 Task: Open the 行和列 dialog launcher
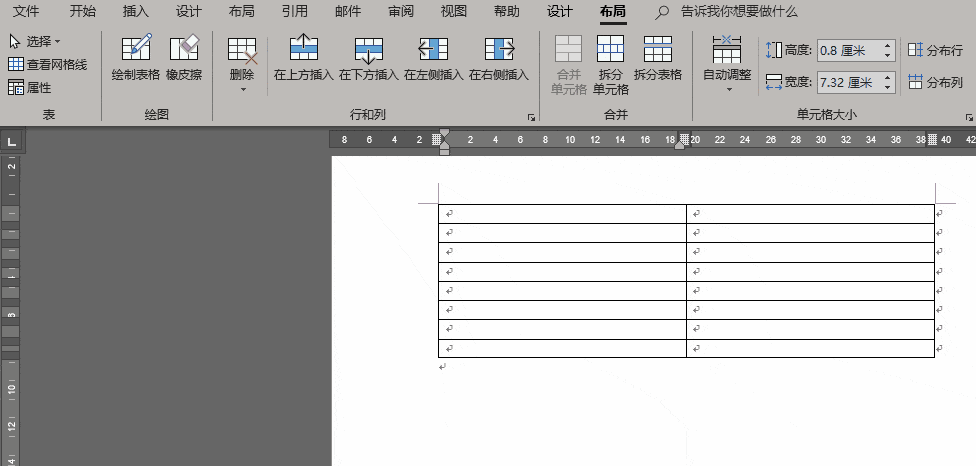[531, 117]
